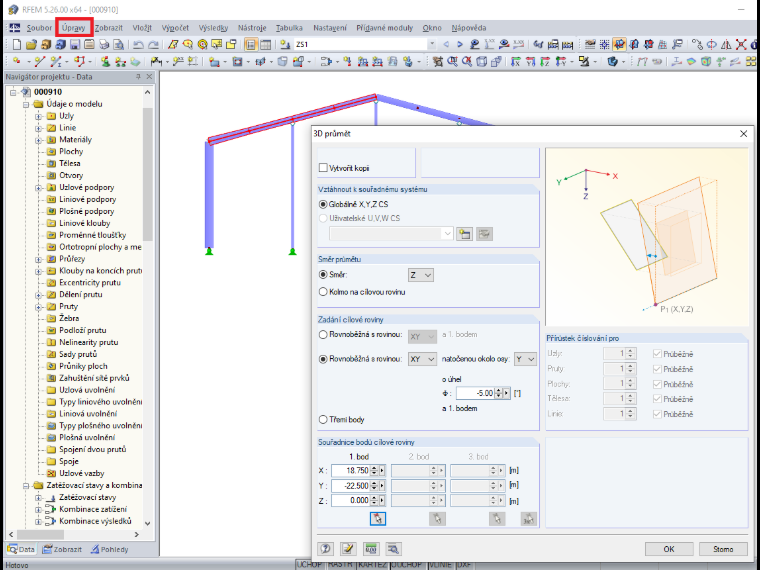Click the view in X direction icon
This screenshot has width=760, height=570.
pos(516,62)
